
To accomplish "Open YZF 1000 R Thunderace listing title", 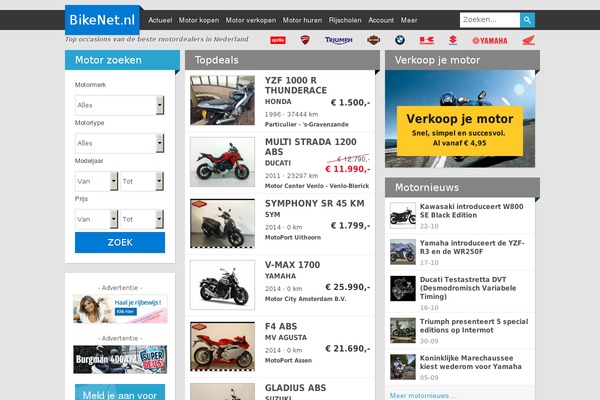I will click(296, 85).
